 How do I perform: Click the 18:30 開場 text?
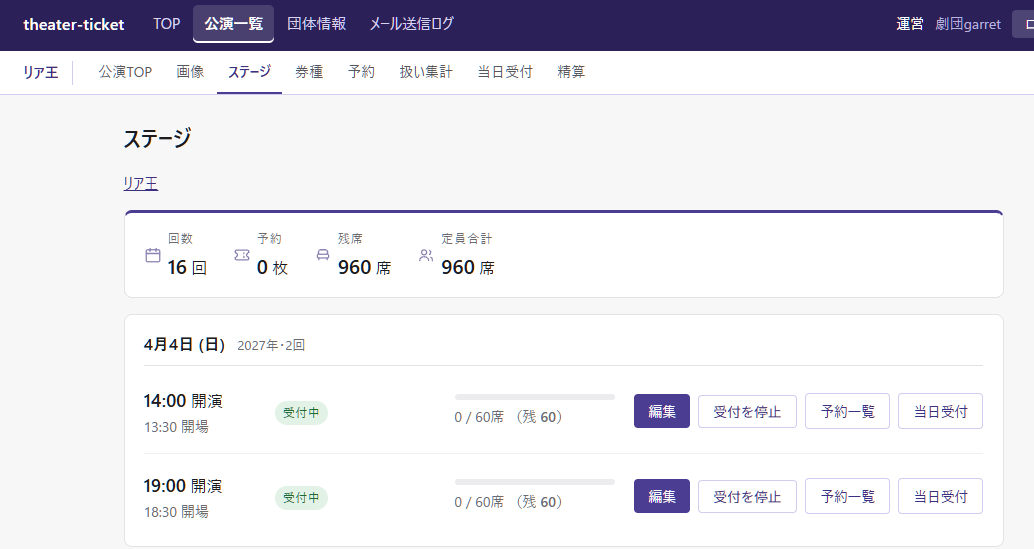[176, 512]
